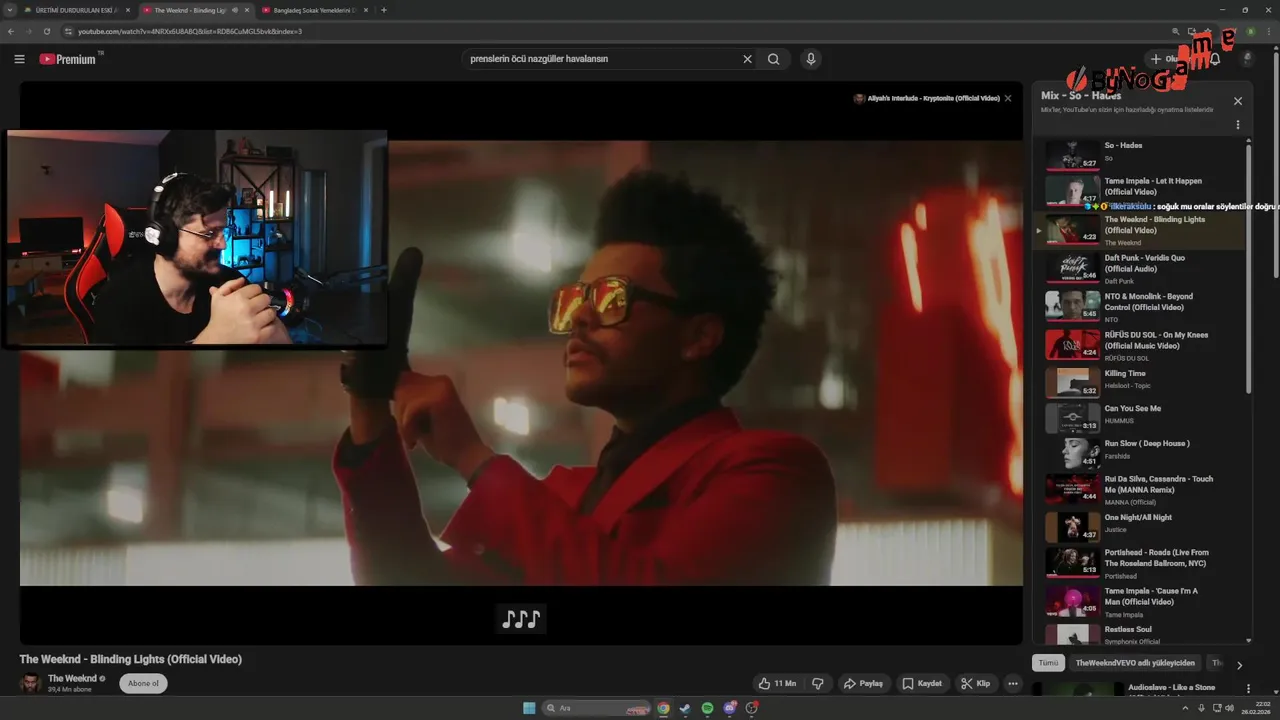Screen dimensions: 1280x720
Task: Play Portishead - Roads live video
Action: (1139, 563)
